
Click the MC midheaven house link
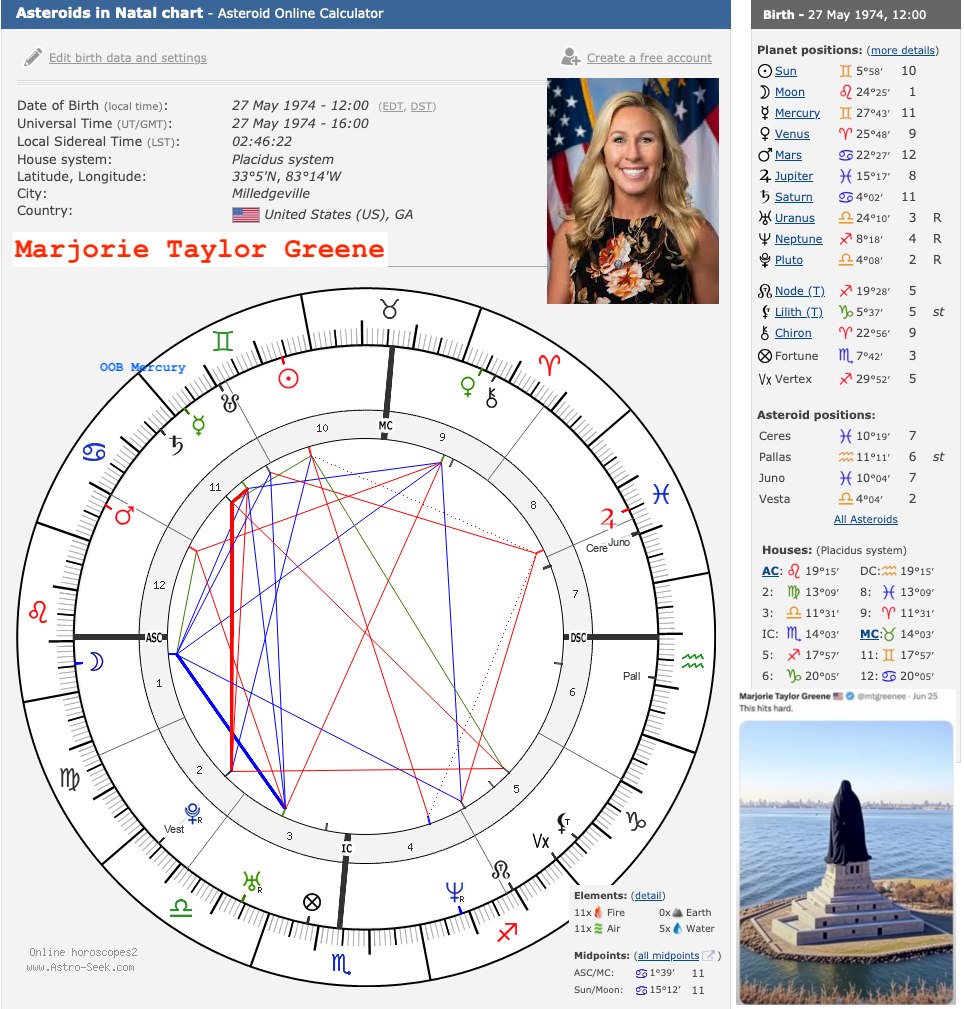tap(869, 634)
